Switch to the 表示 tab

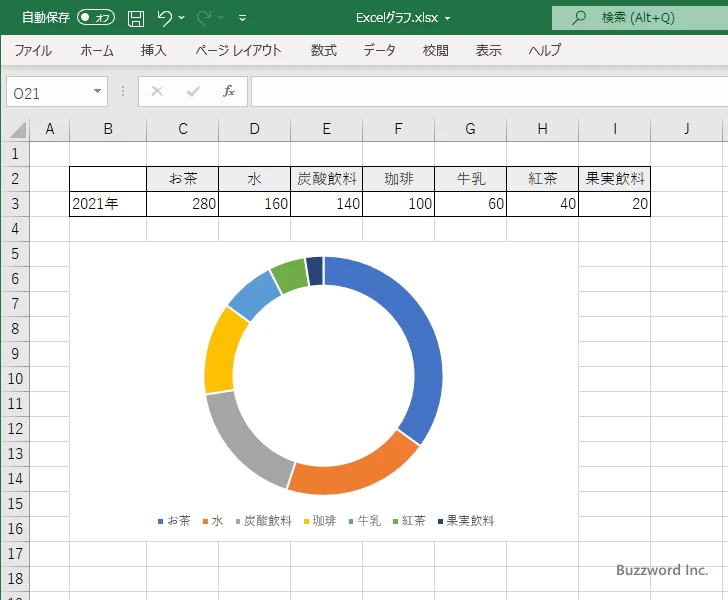pos(489,50)
